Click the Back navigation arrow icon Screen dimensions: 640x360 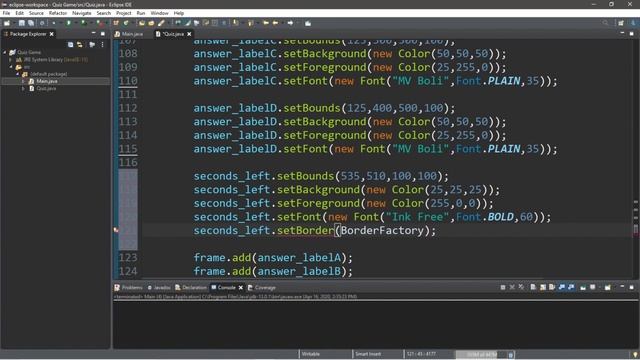(x=276, y=23)
